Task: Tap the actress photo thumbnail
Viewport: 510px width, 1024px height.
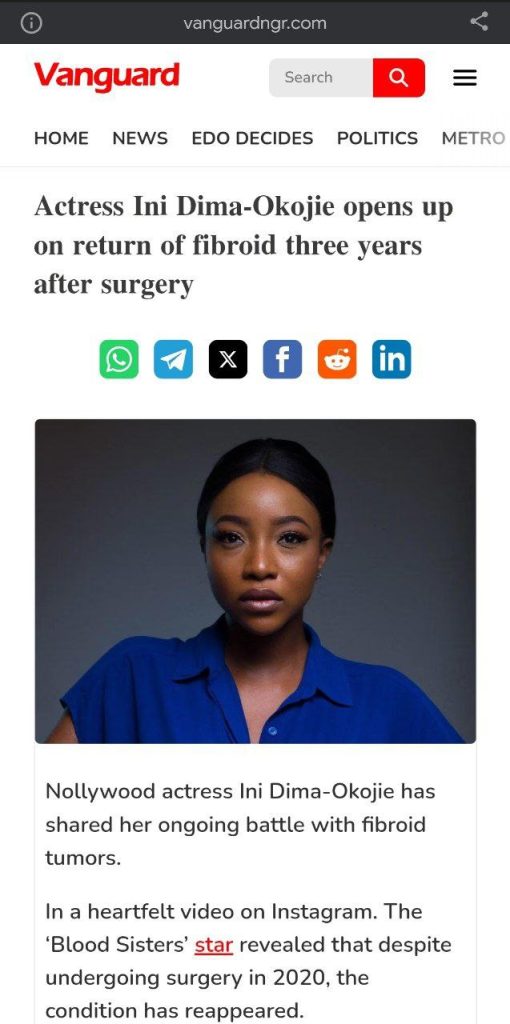Action: (x=255, y=581)
